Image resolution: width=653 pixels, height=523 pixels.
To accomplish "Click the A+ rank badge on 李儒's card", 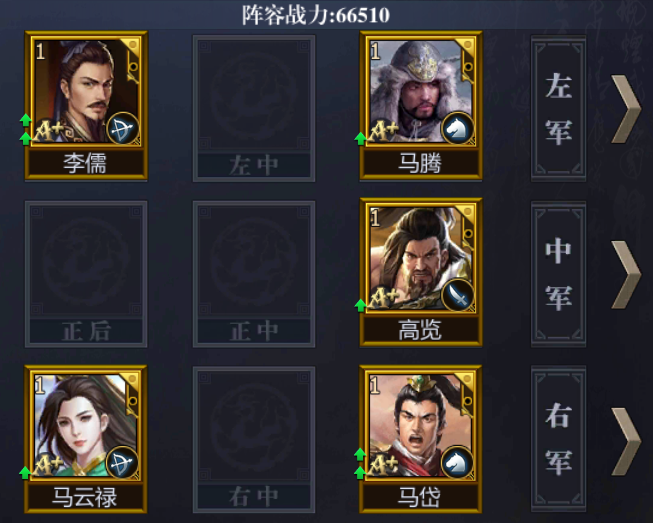I will point(49,132).
